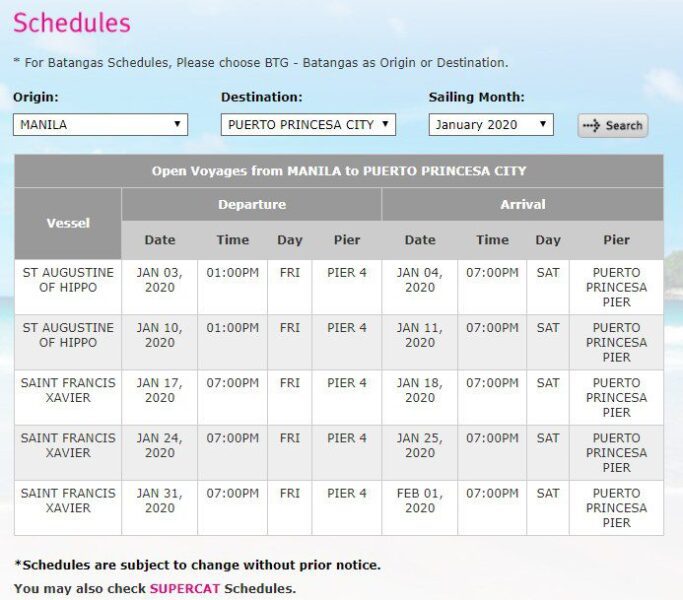The image size is (683, 600).
Task: Click the Schedules page heading
Action: coord(72,22)
